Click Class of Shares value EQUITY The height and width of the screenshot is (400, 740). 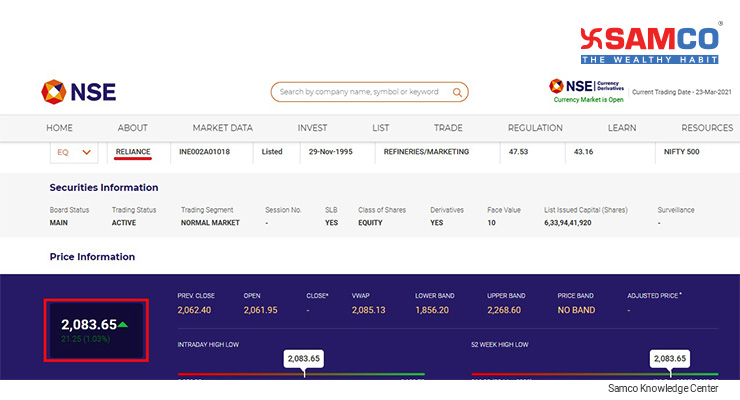[370, 223]
